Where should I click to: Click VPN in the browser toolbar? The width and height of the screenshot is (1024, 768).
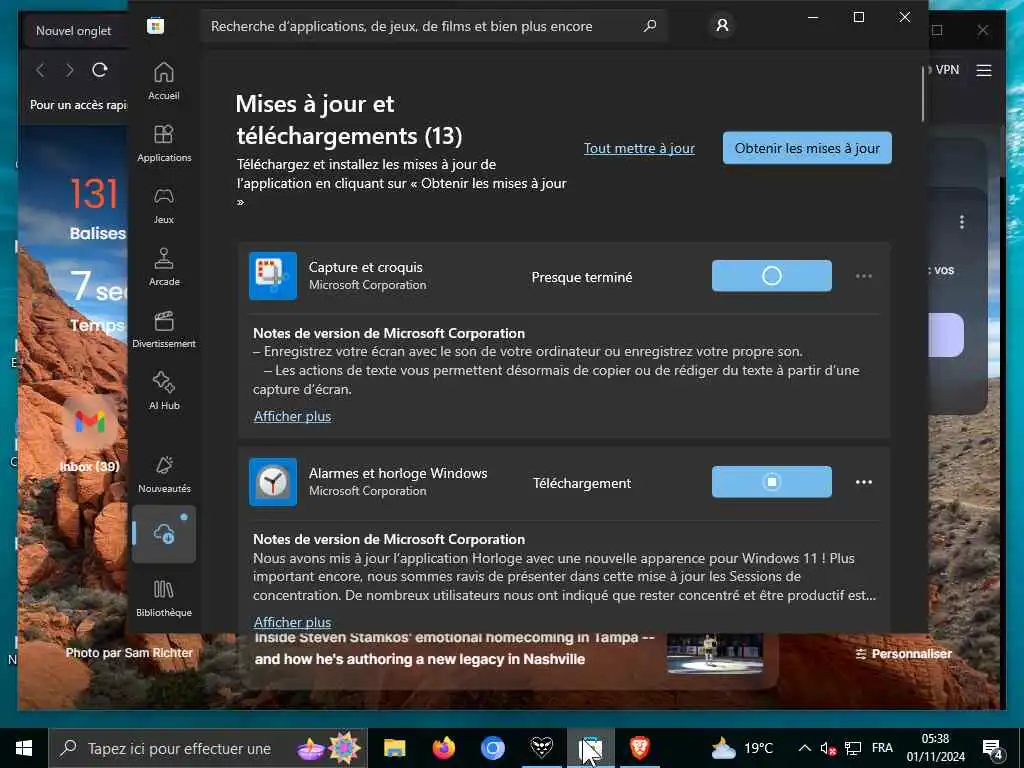(x=947, y=70)
